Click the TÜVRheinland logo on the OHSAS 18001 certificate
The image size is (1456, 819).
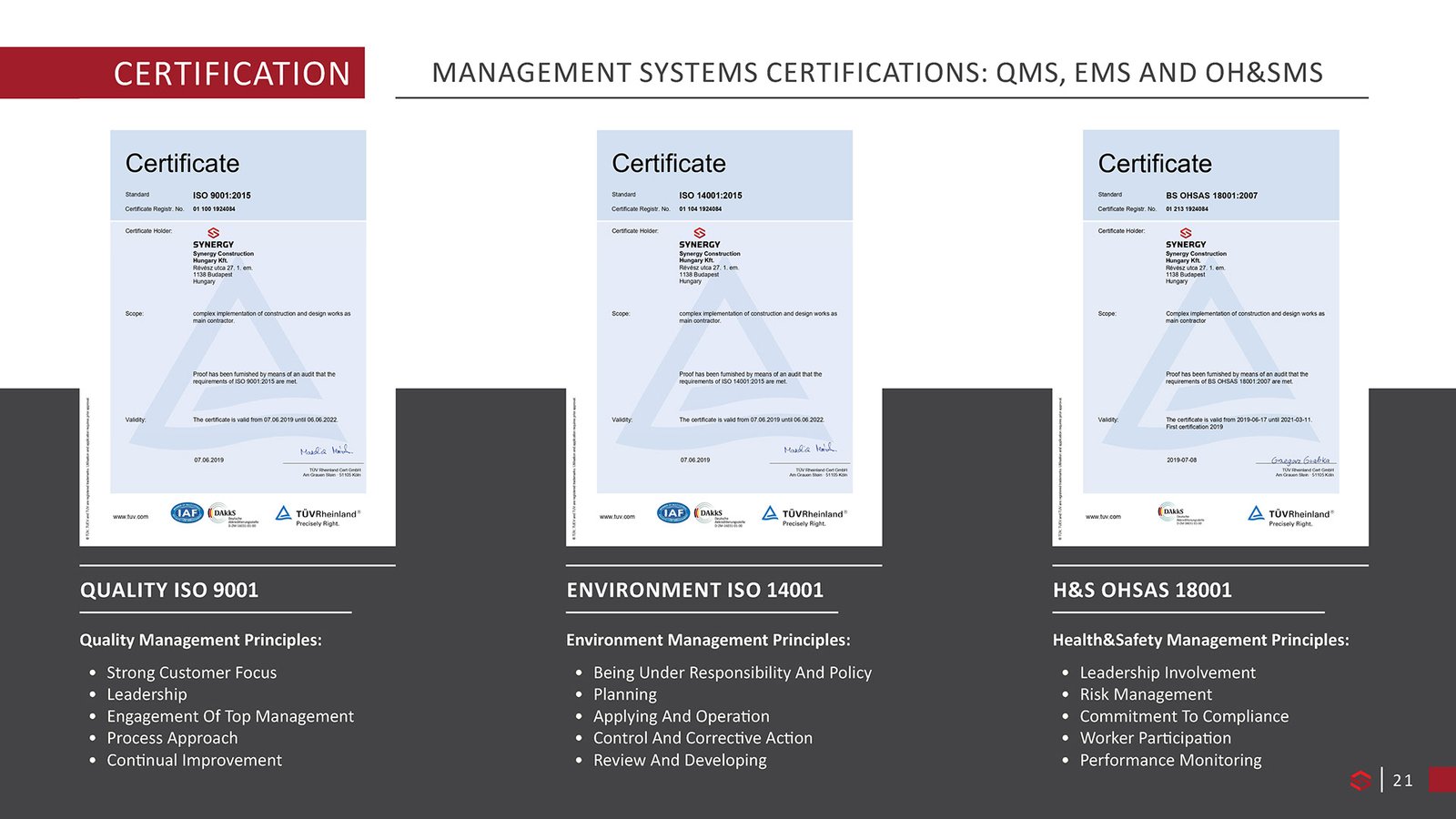click(1290, 515)
